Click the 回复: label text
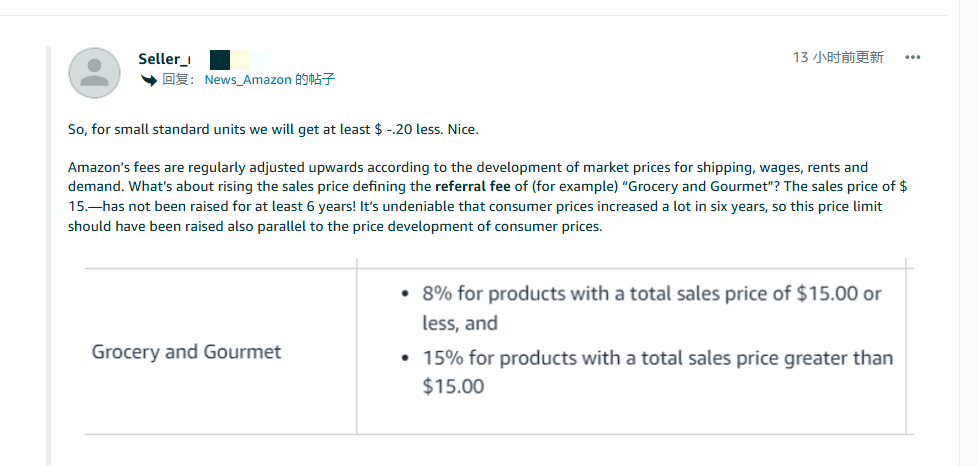978x466 pixels. [x=179, y=79]
